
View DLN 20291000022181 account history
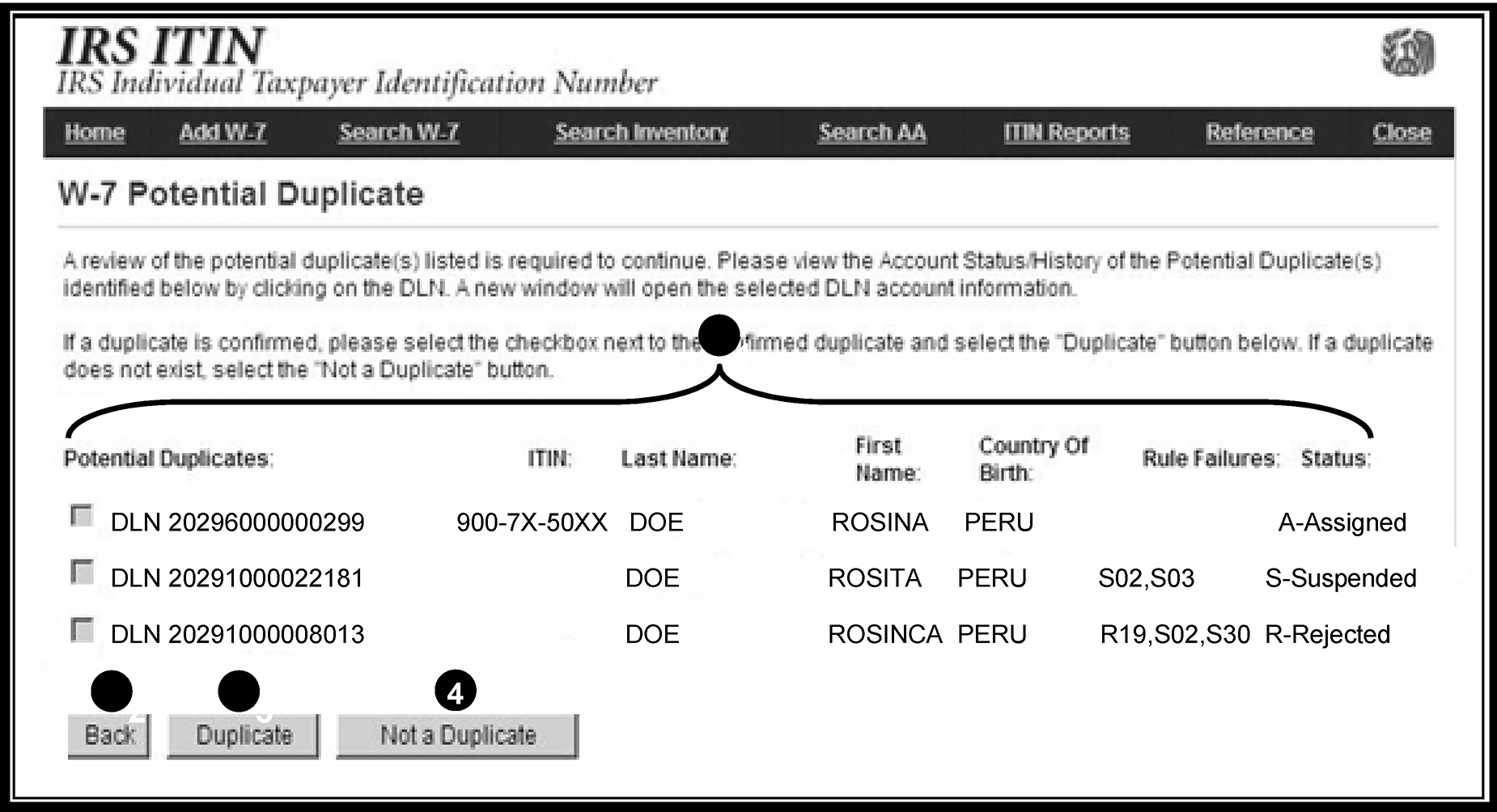coord(237,578)
